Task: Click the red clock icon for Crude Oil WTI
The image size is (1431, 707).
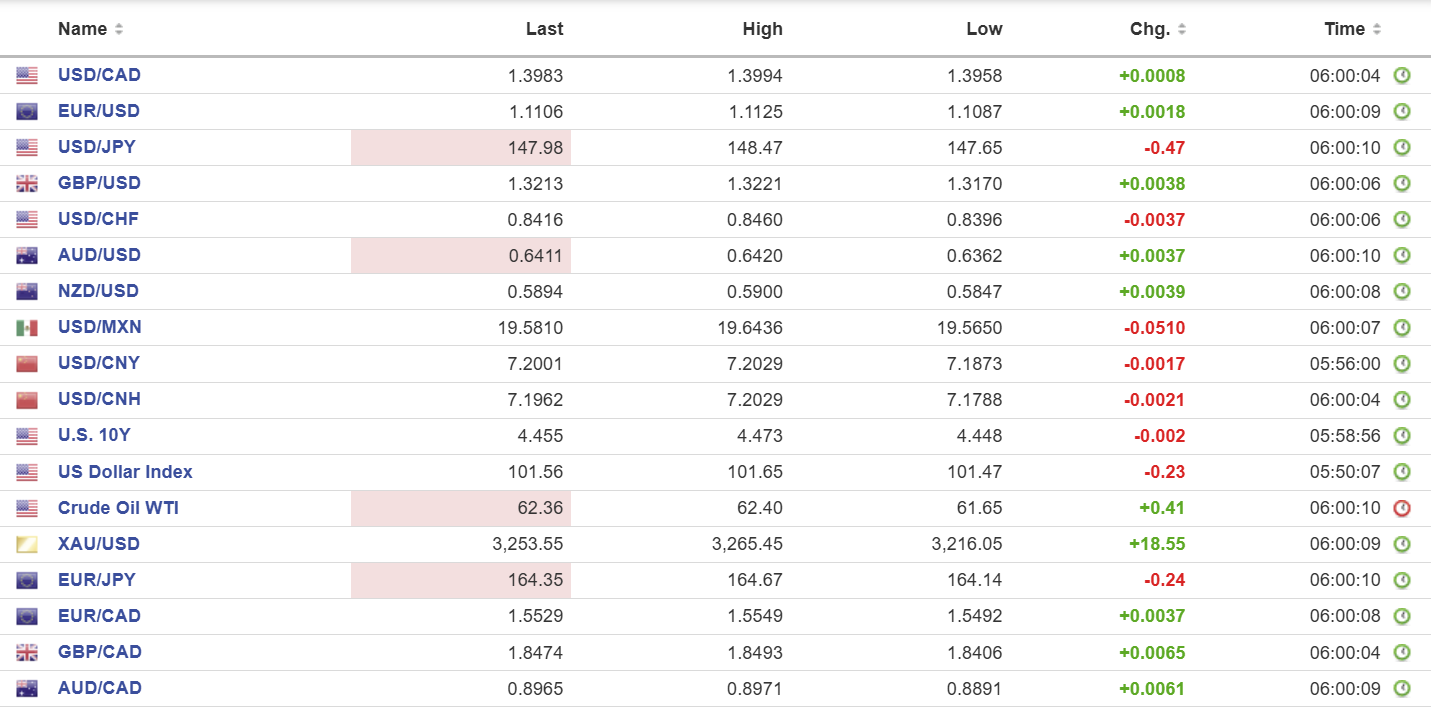Action: click(1402, 508)
